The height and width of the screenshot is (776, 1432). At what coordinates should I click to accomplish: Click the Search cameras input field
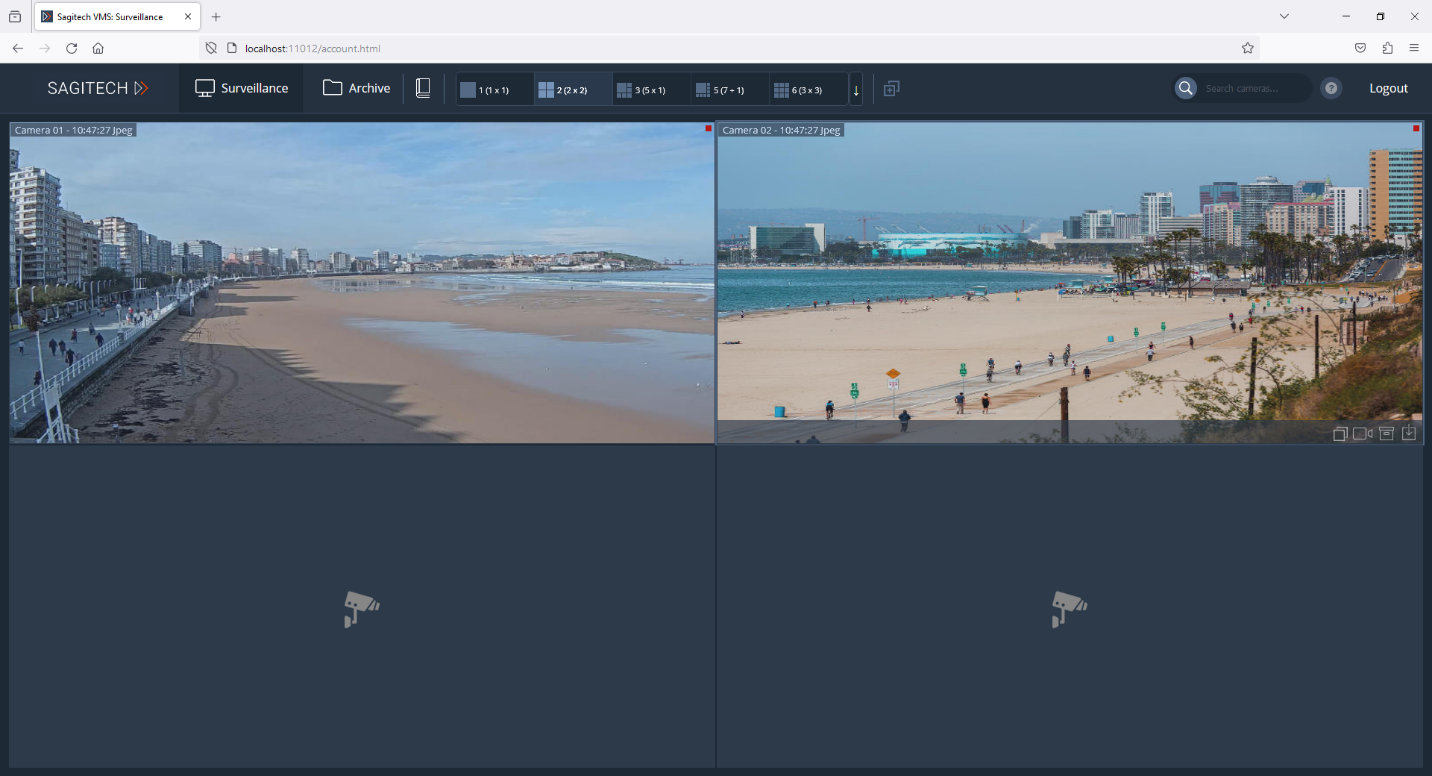[1253, 88]
